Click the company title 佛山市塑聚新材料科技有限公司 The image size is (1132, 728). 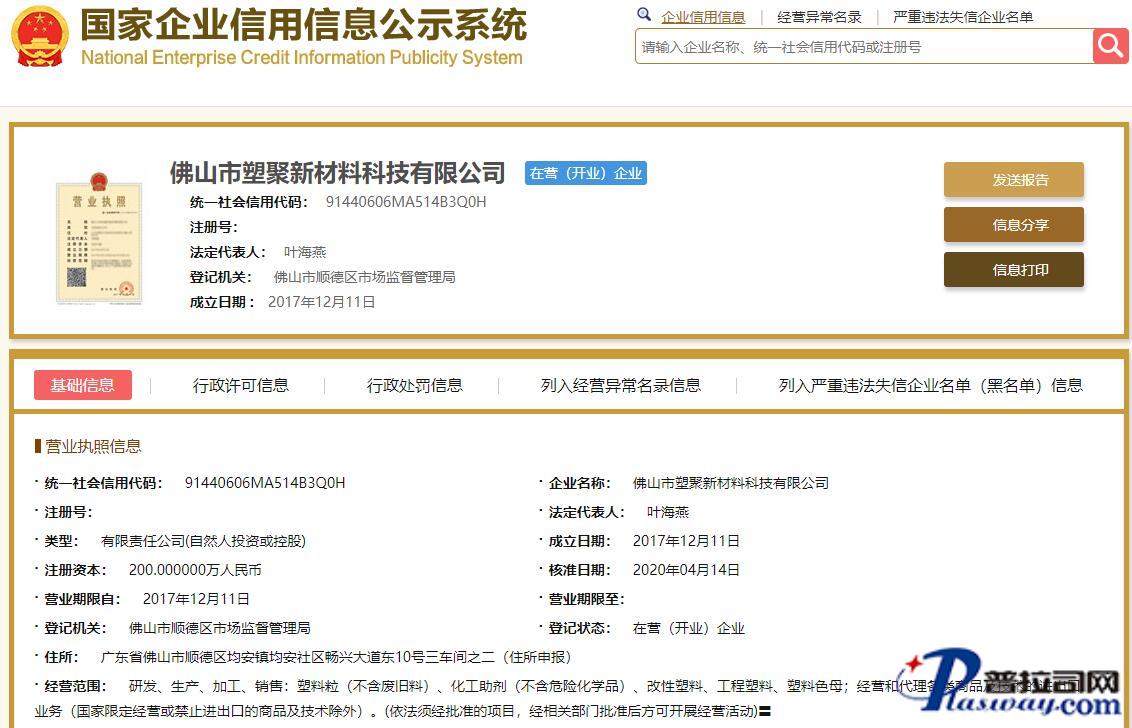tap(338, 173)
